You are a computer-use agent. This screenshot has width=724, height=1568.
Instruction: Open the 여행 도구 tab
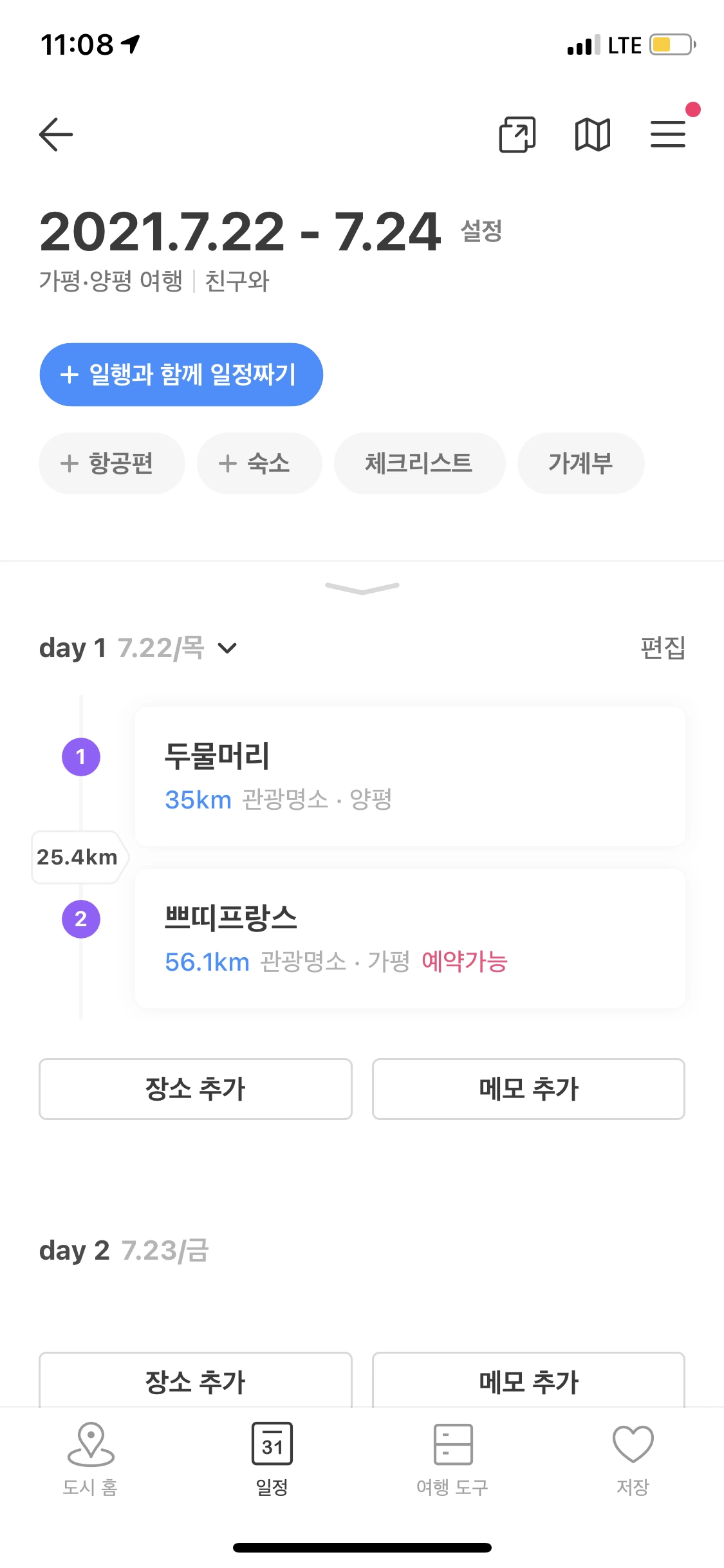pos(452,1460)
